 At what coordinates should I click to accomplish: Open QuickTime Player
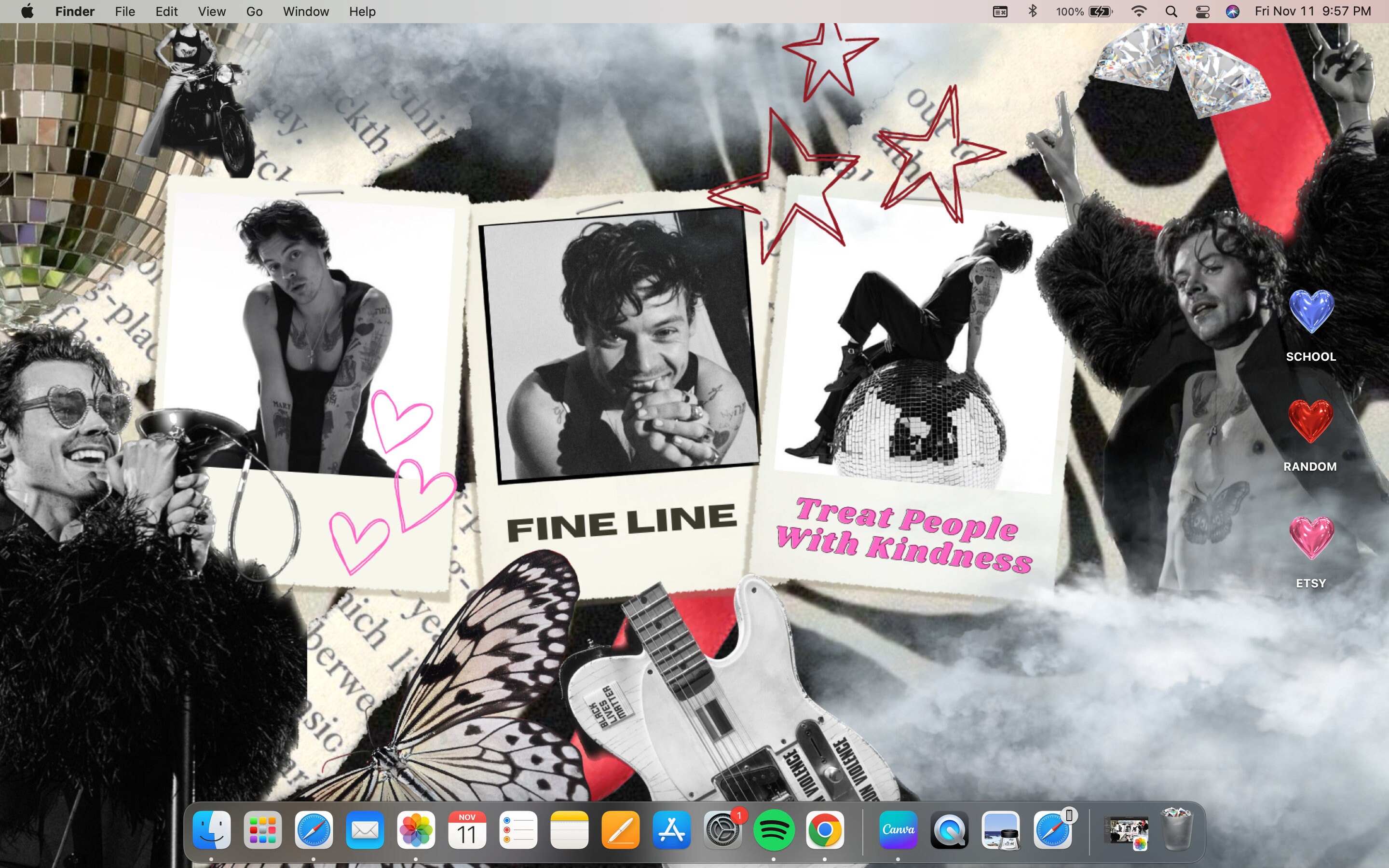click(950, 829)
